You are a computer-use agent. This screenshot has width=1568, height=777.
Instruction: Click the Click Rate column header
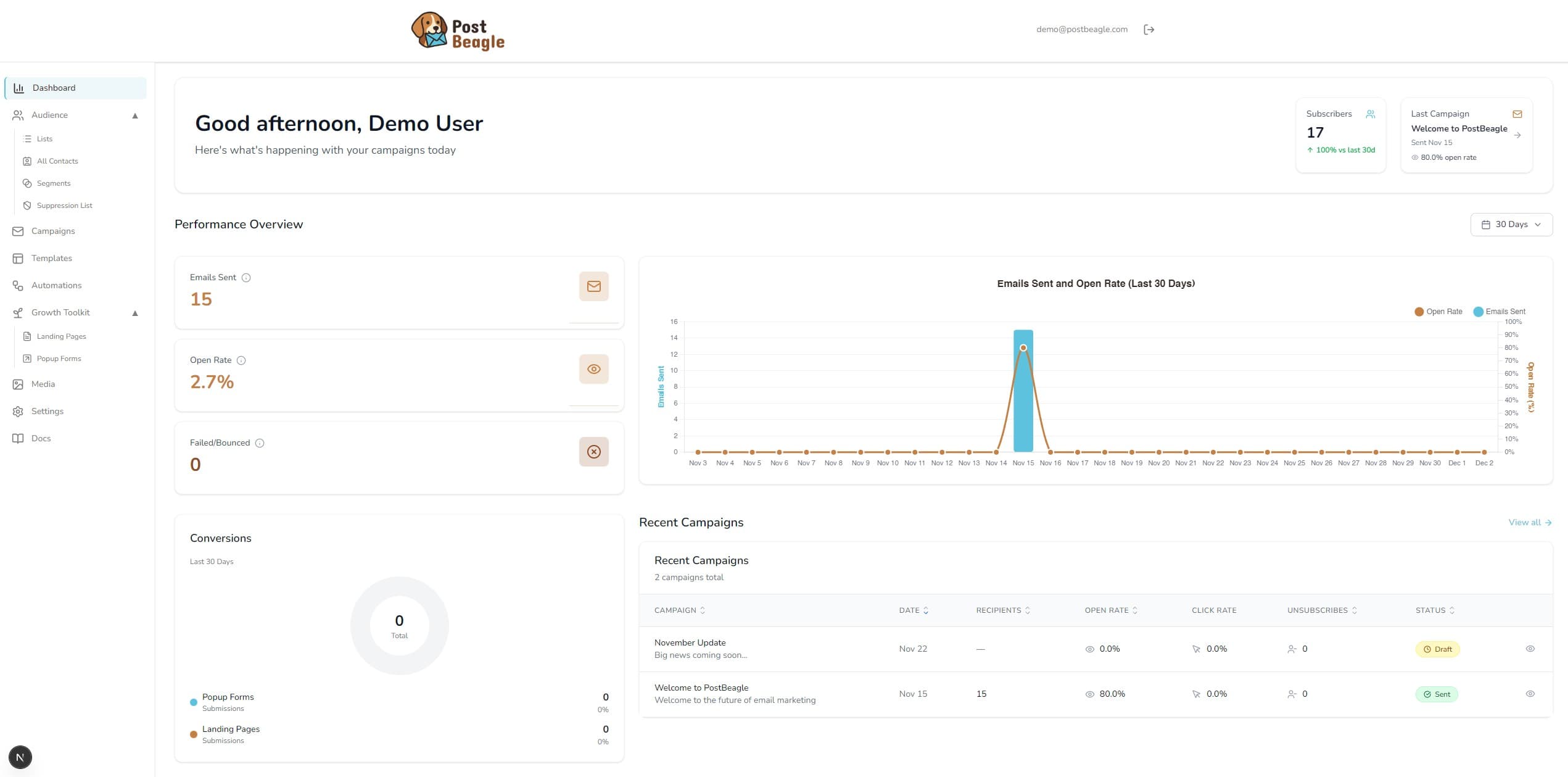click(x=1213, y=610)
